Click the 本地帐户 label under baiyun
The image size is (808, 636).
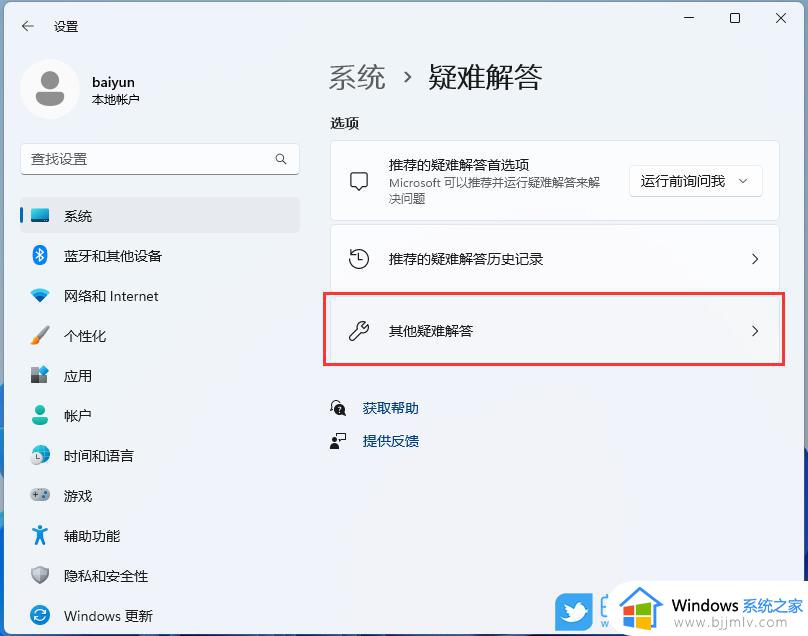[x=115, y=99]
